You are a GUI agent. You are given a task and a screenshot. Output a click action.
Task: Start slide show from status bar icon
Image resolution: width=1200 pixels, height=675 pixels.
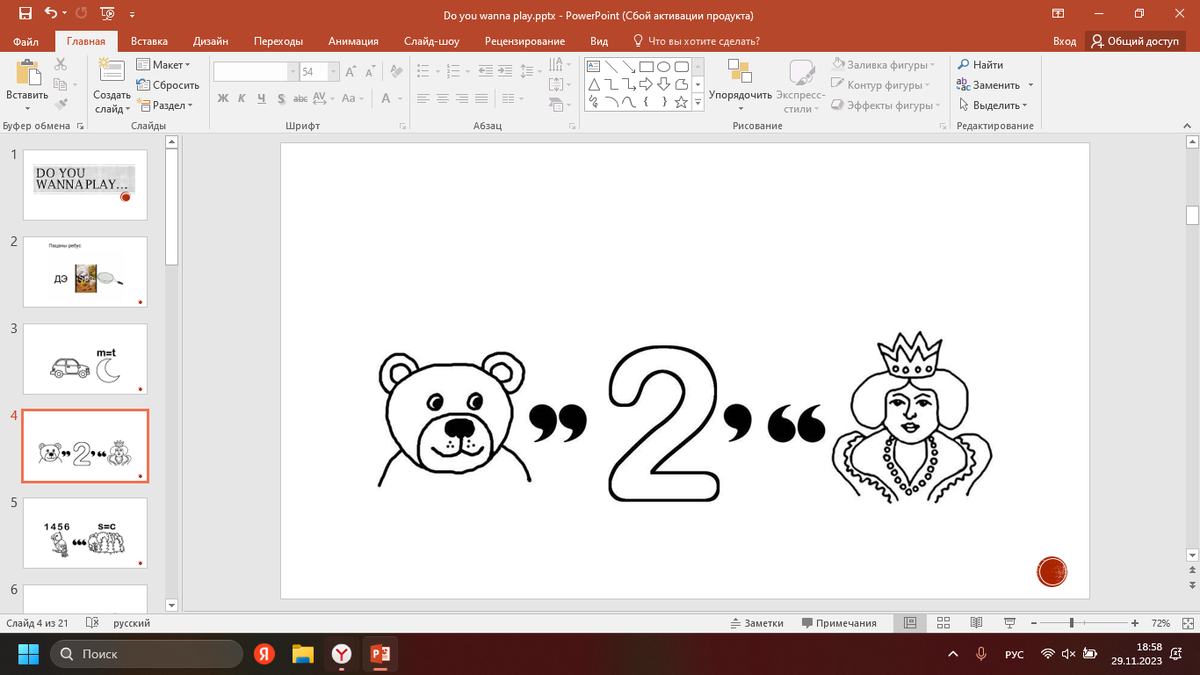pyautogui.click(x=1009, y=622)
